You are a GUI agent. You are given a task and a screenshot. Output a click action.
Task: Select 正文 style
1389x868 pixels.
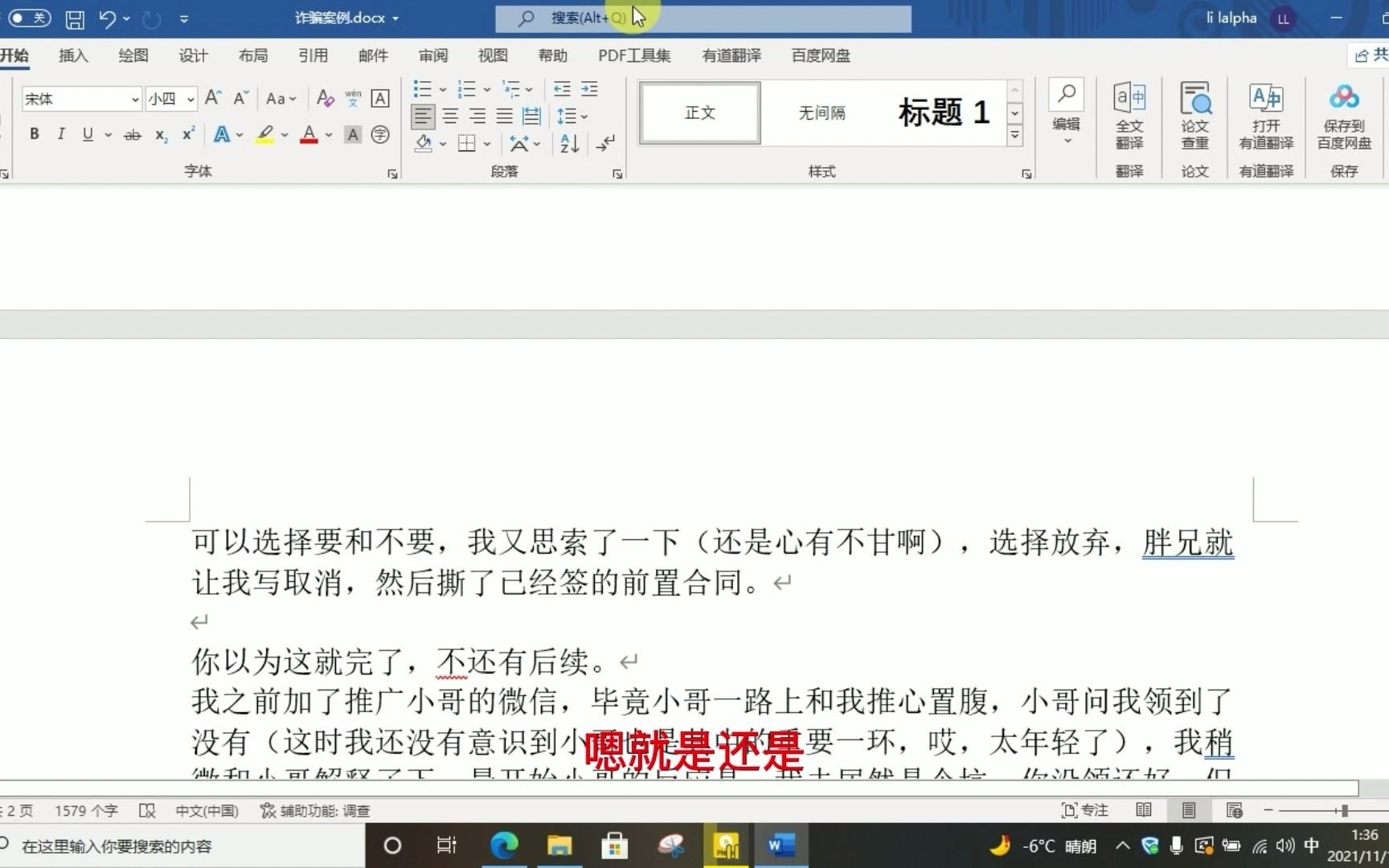(700, 113)
